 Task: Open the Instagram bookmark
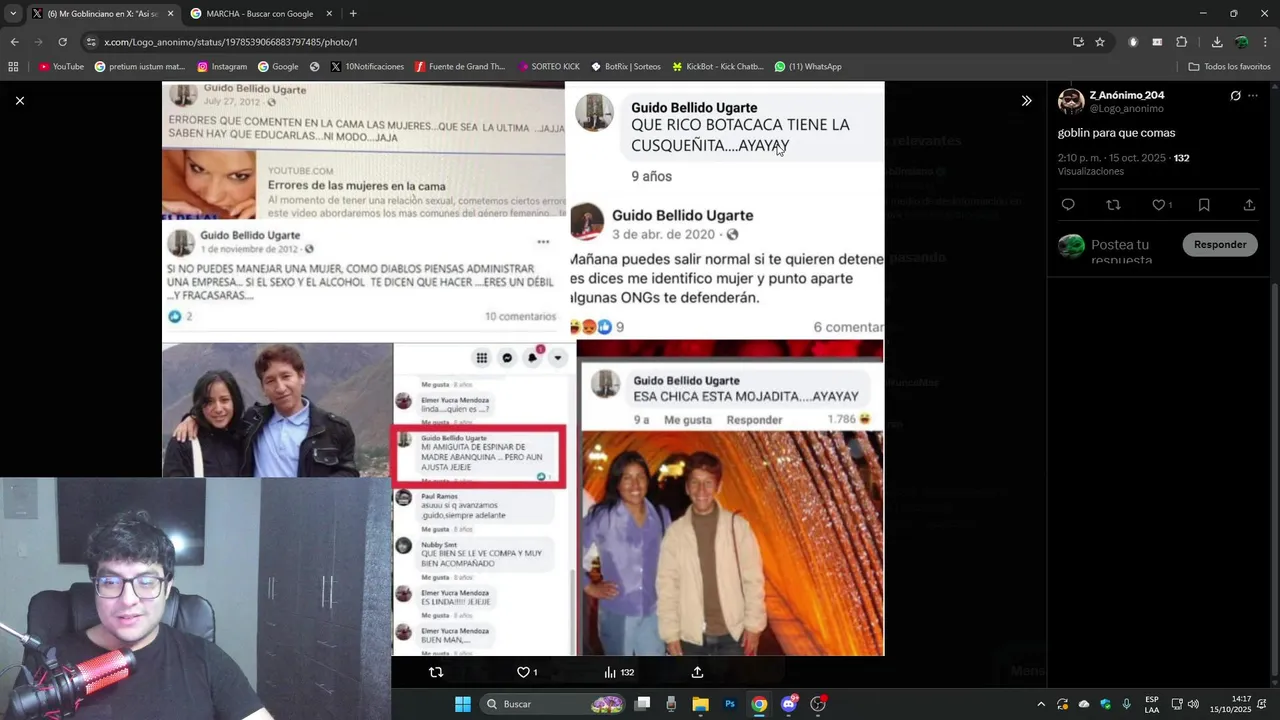[x=222, y=67]
